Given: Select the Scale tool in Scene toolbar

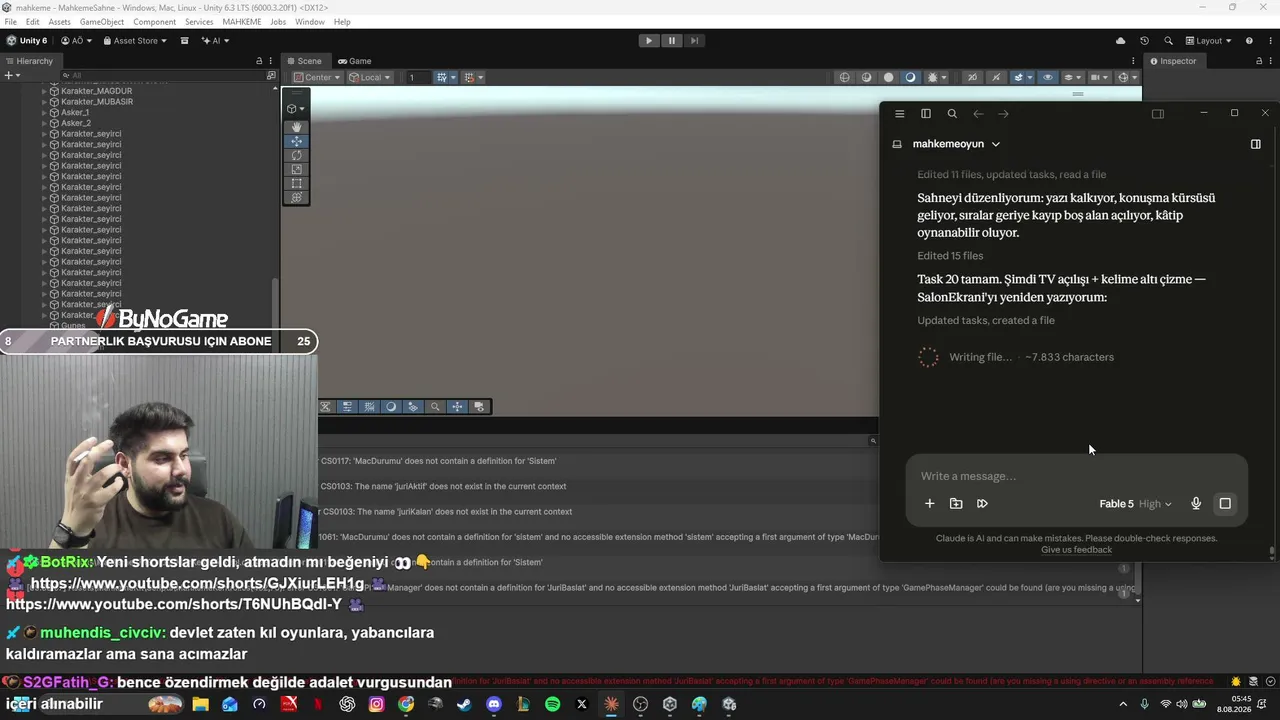Looking at the screenshot, I should point(296,169).
